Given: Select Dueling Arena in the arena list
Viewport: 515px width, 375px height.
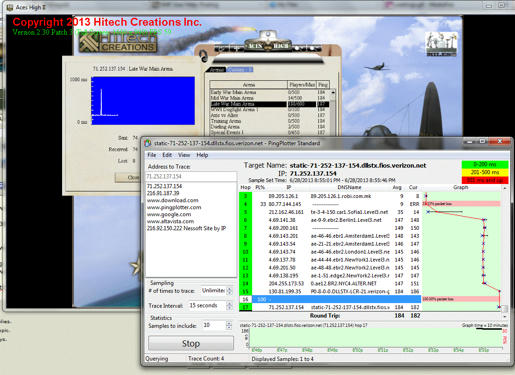Looking at the screenshot, I should (x=269, y=127).
